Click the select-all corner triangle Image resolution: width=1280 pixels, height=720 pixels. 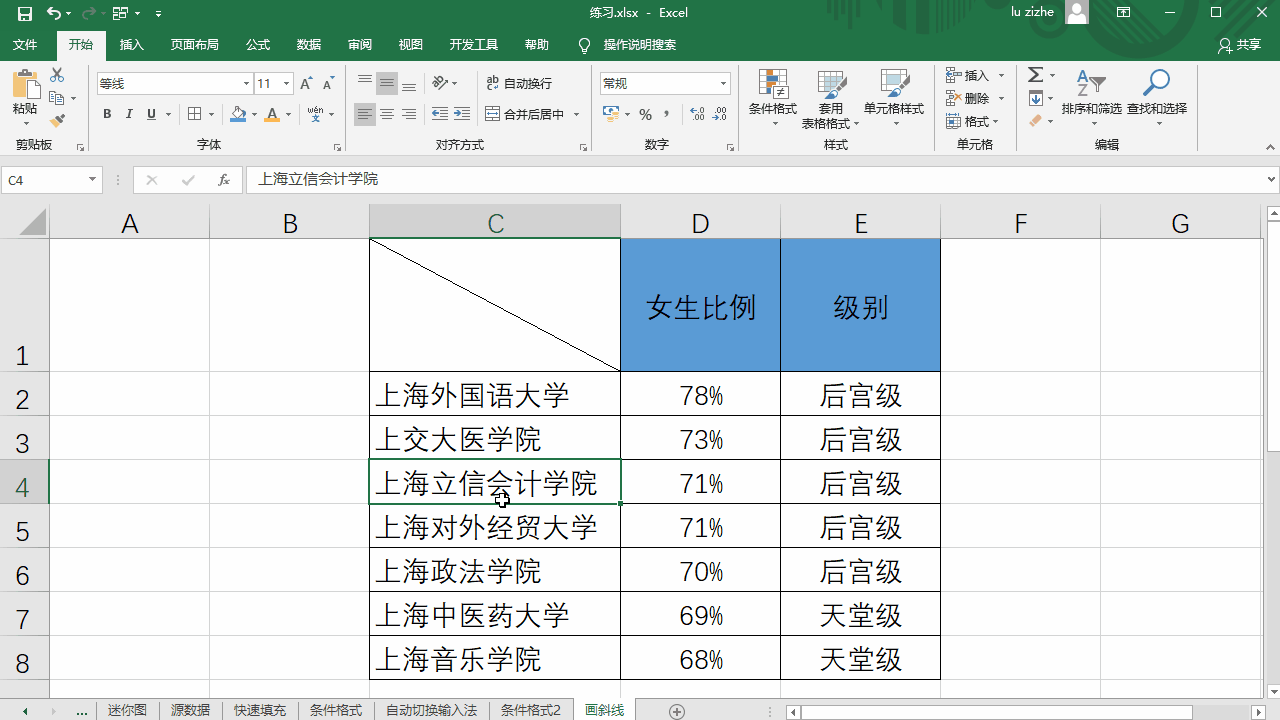(32, 221)
